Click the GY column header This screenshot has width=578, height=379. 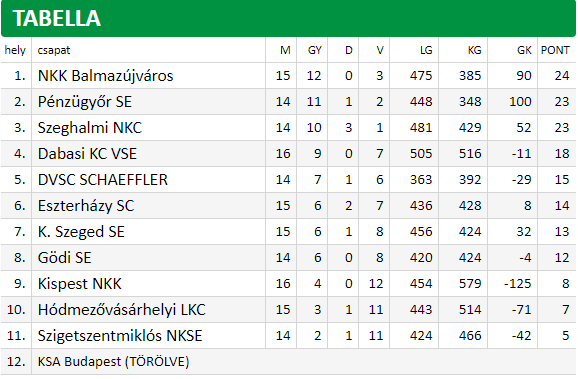[315, 50]
